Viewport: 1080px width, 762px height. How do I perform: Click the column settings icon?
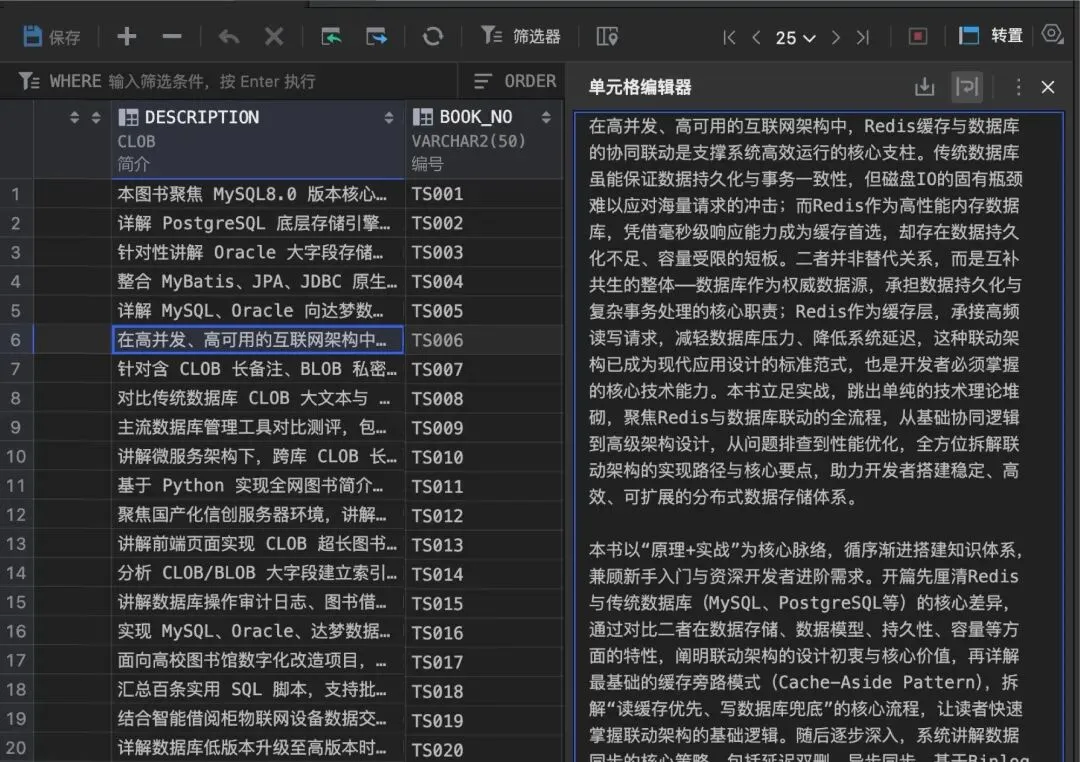point(607,36)
